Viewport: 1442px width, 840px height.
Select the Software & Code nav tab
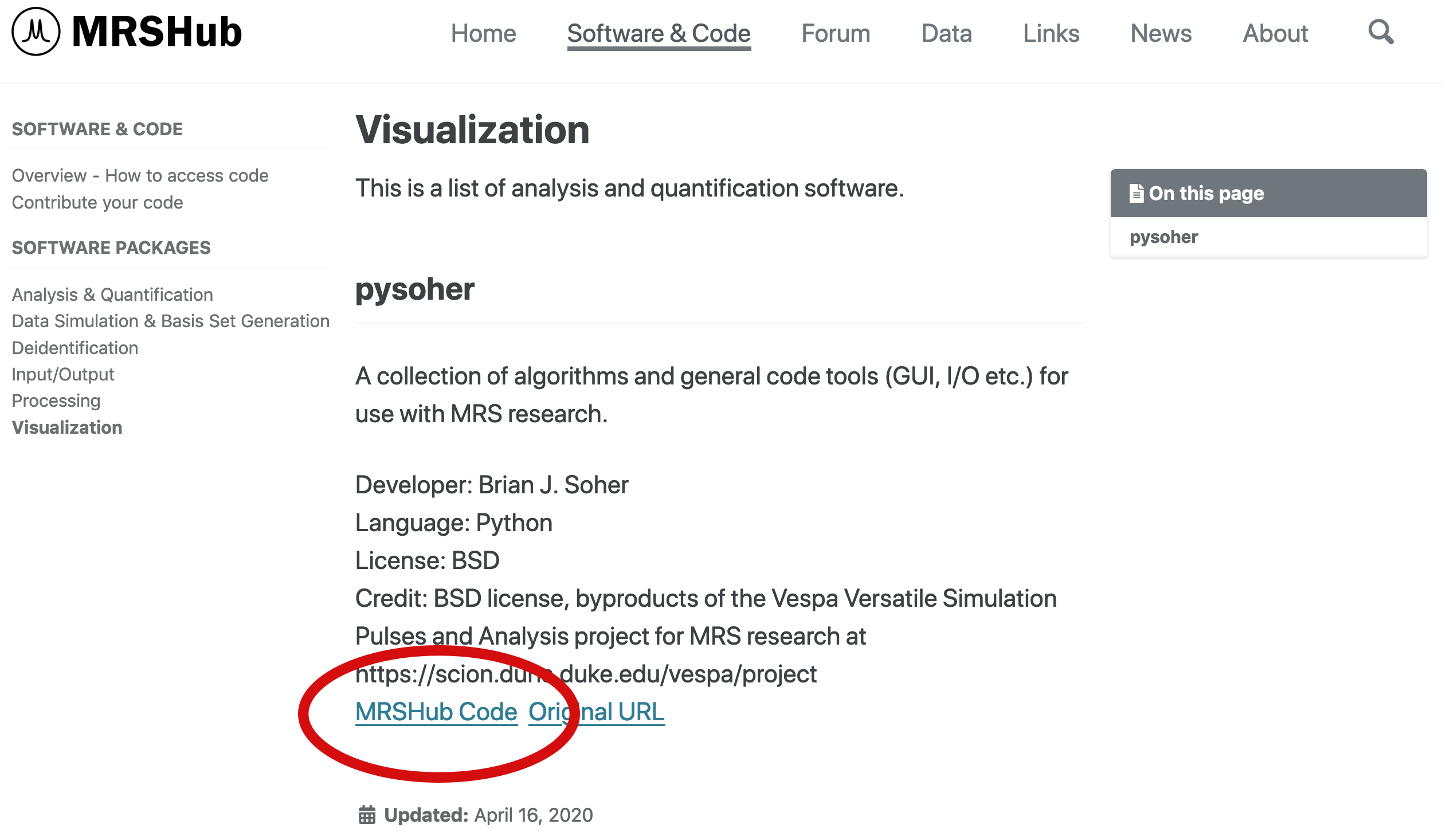click(x=657, y=33)
